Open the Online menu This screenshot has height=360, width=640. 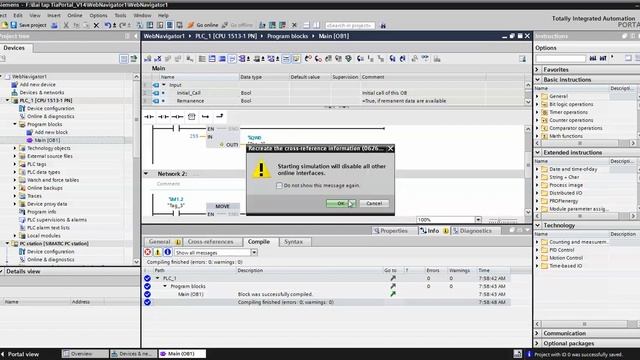click(75, 15)
